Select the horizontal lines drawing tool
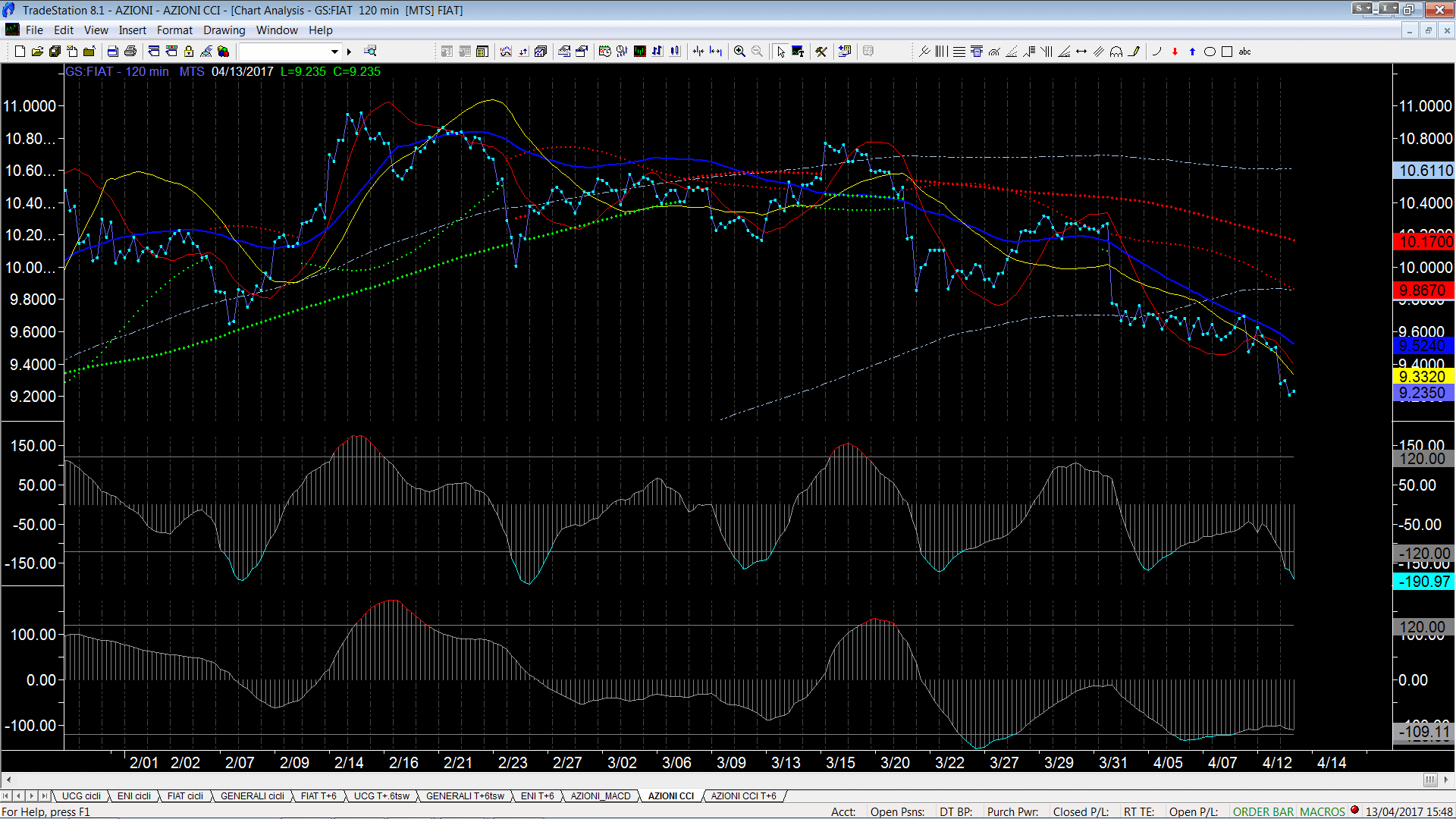This screenshot has height=819, width=1456. pos(959,52)
